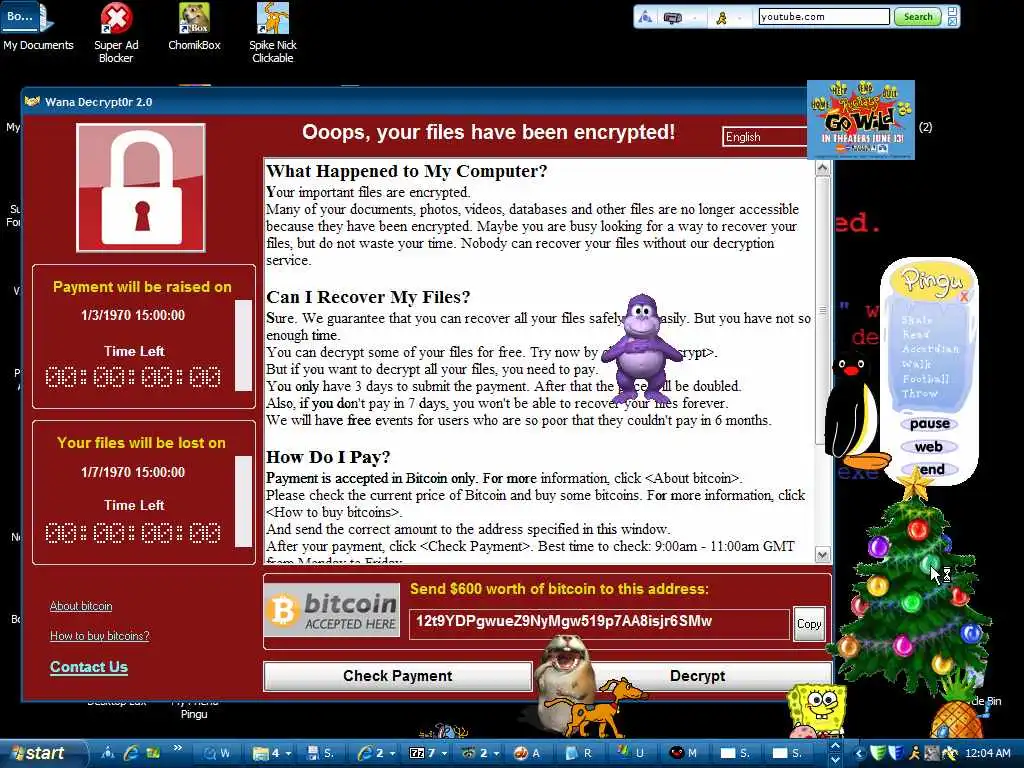The image size is (1024, 768).
Task: Open the How to buy bitcoins? link
Action: 100,635
